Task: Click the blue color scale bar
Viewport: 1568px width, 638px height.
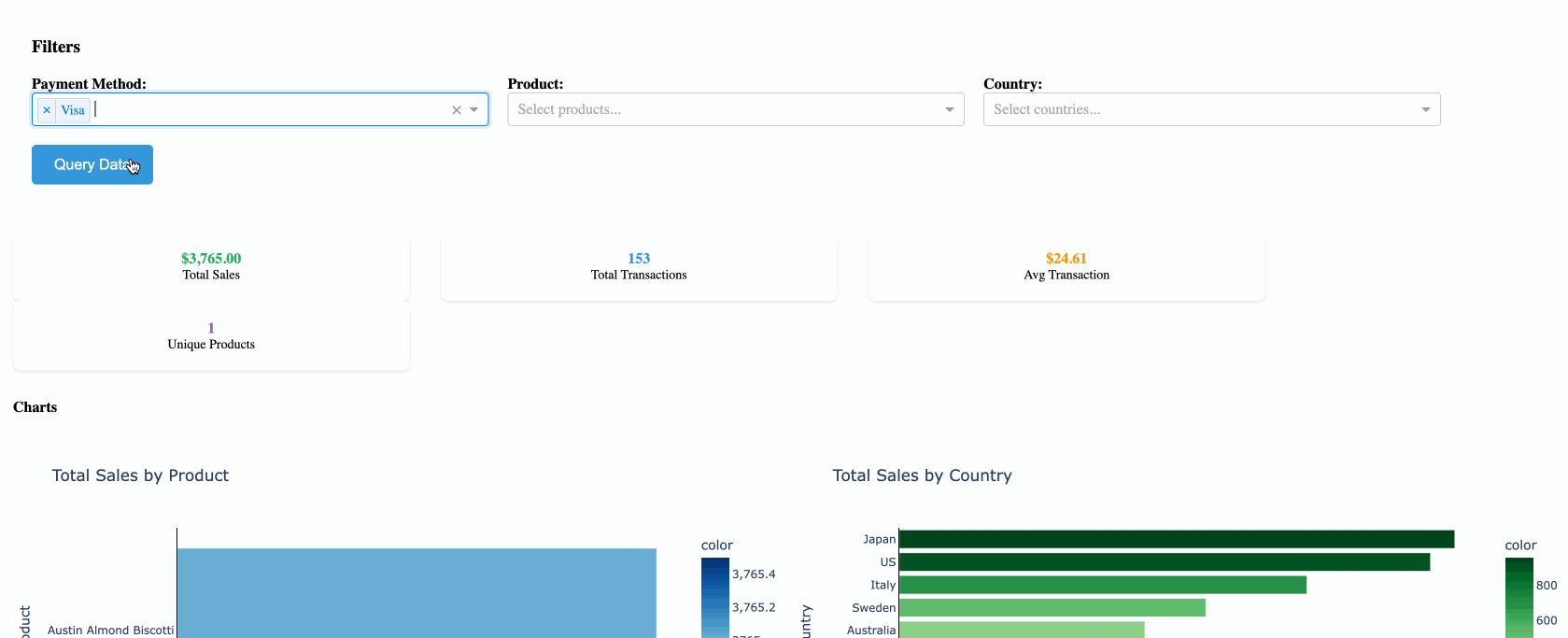Action: point(714,598)
